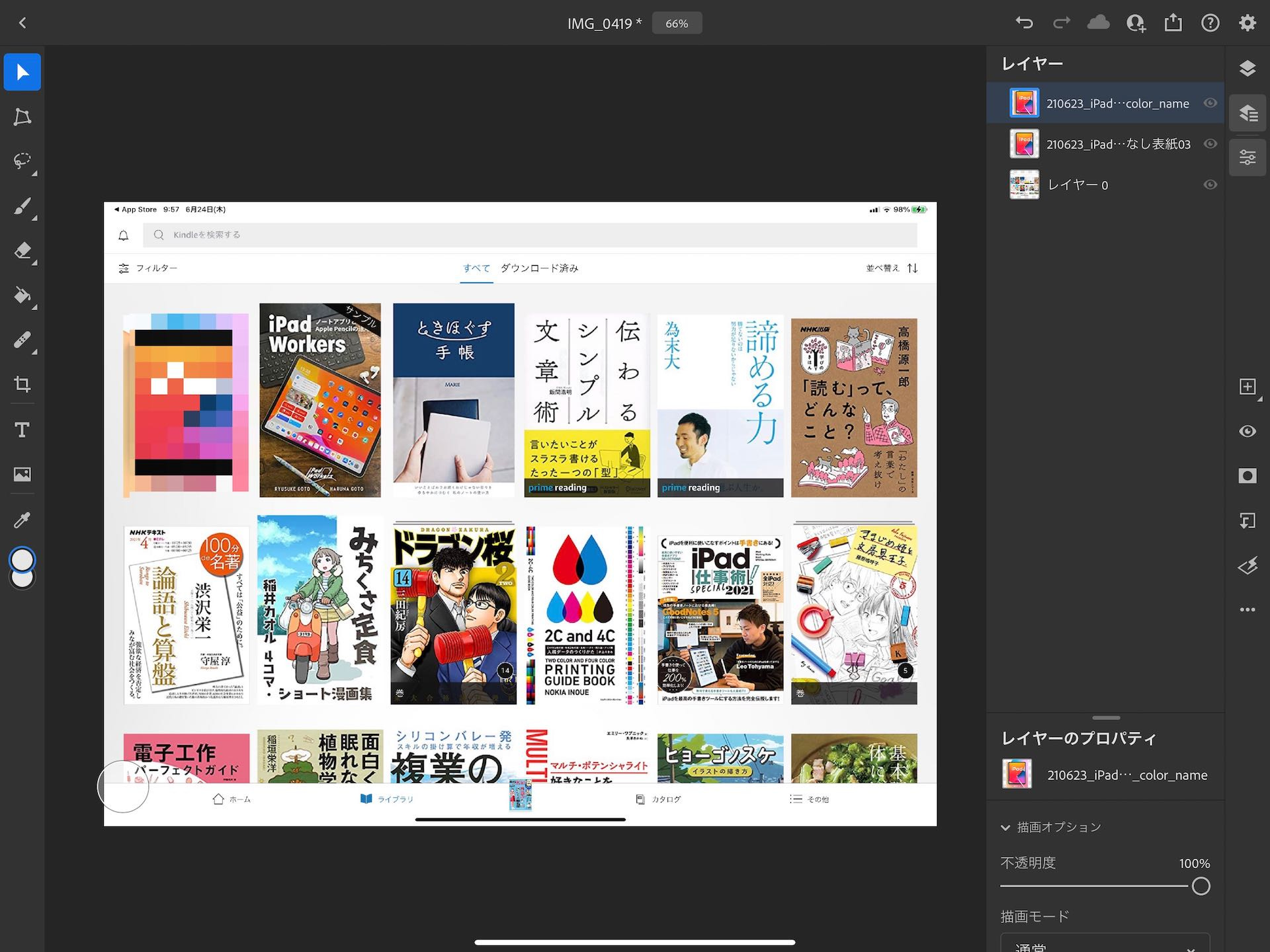
Task: Collapse the 描画オプション section
Action: point(1005,826)
